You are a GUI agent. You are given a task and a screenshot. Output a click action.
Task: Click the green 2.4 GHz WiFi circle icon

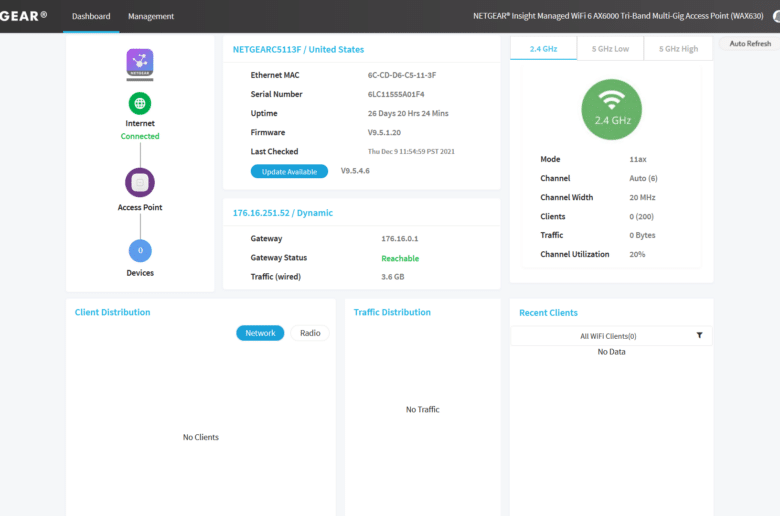click(611, 109)
